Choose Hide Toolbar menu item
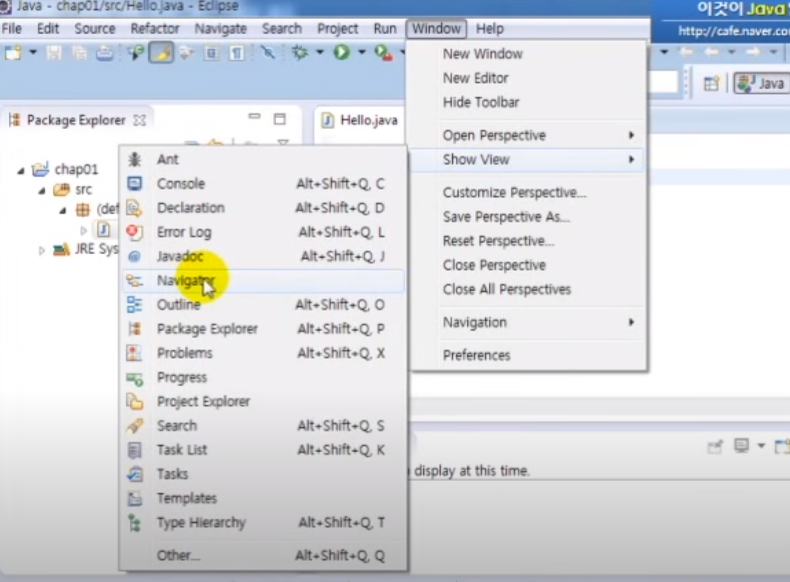Viewport: 790px width, 582px height. [527, 102]
